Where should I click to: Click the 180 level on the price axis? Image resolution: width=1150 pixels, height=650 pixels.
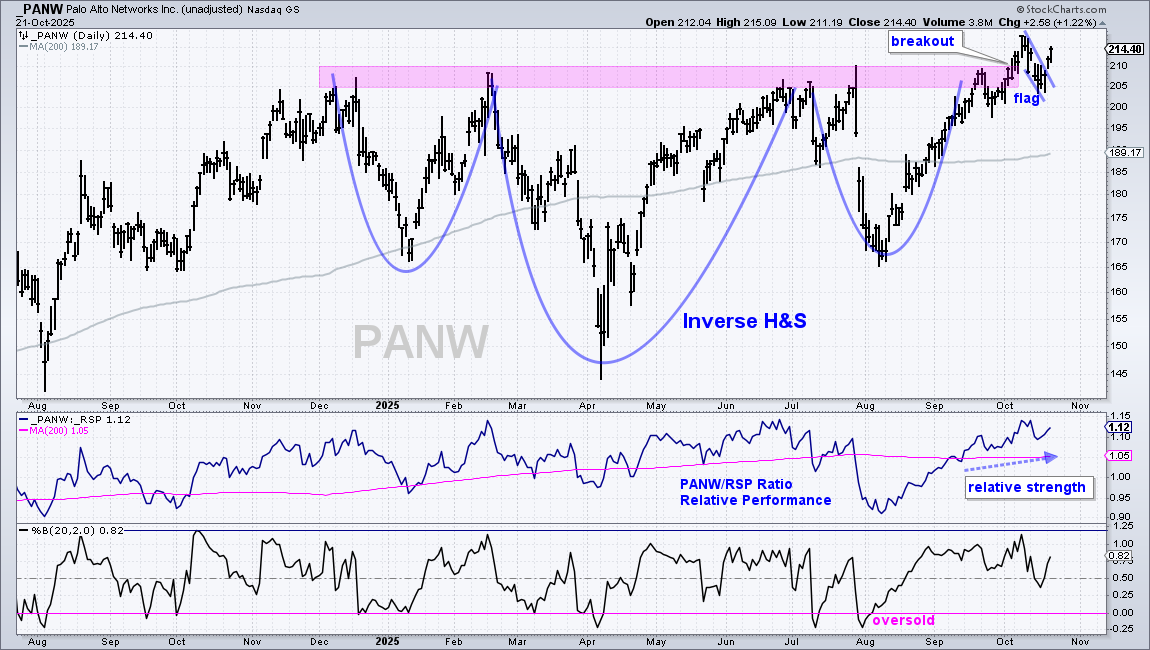click(1118, 194)
